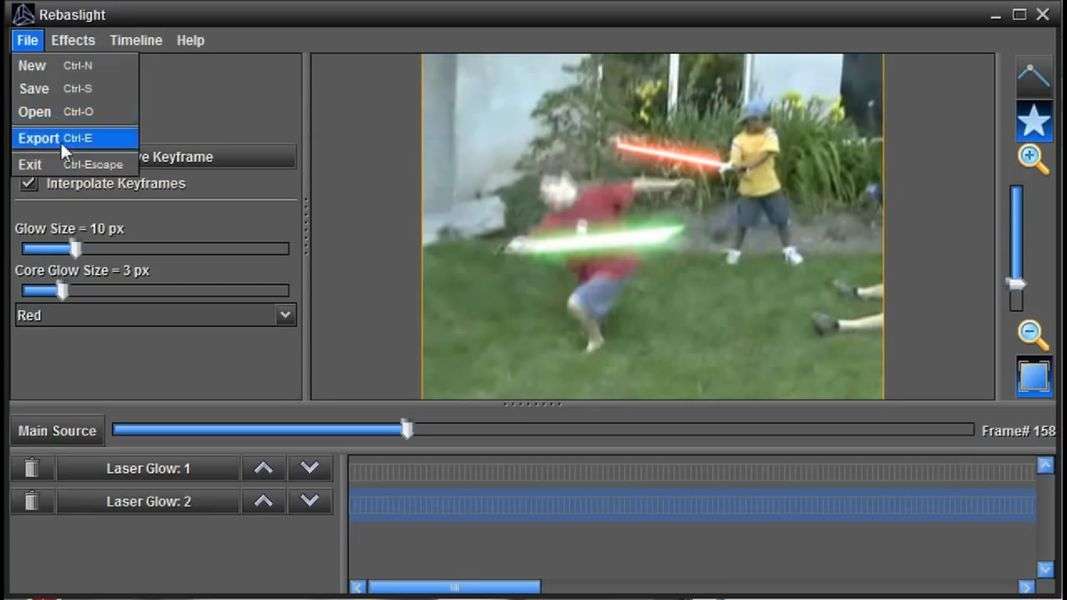
Task: Move Laser Glow: 2 down
Action: click(310, 501)
